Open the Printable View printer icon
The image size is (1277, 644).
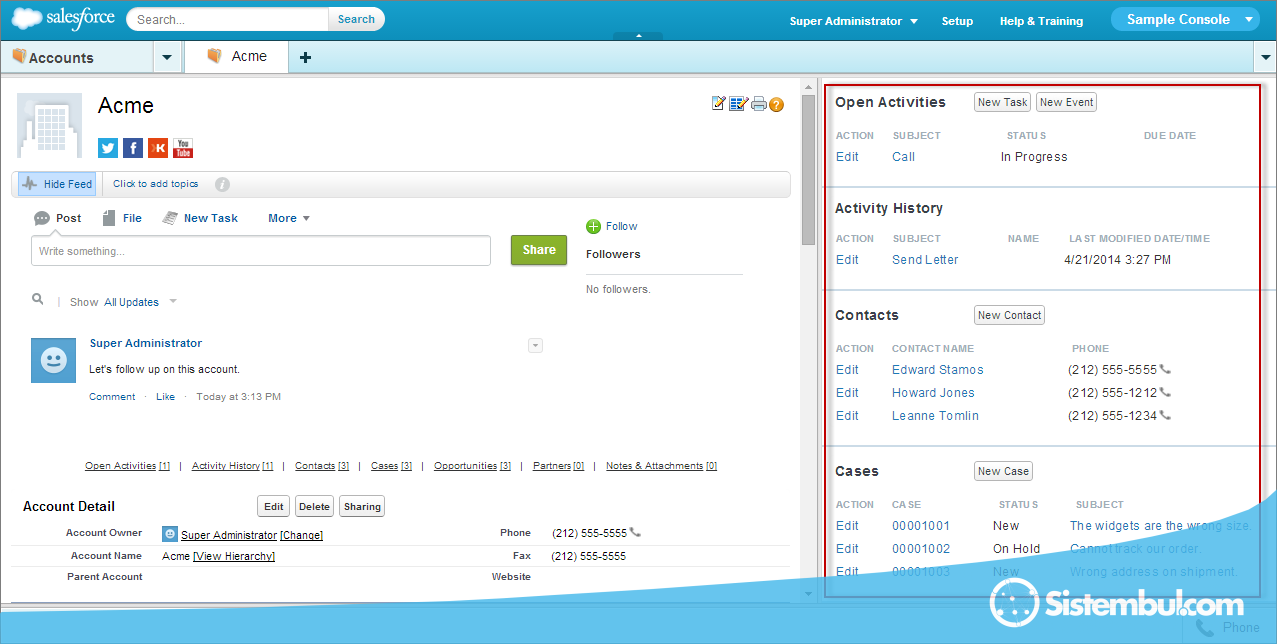759,103
